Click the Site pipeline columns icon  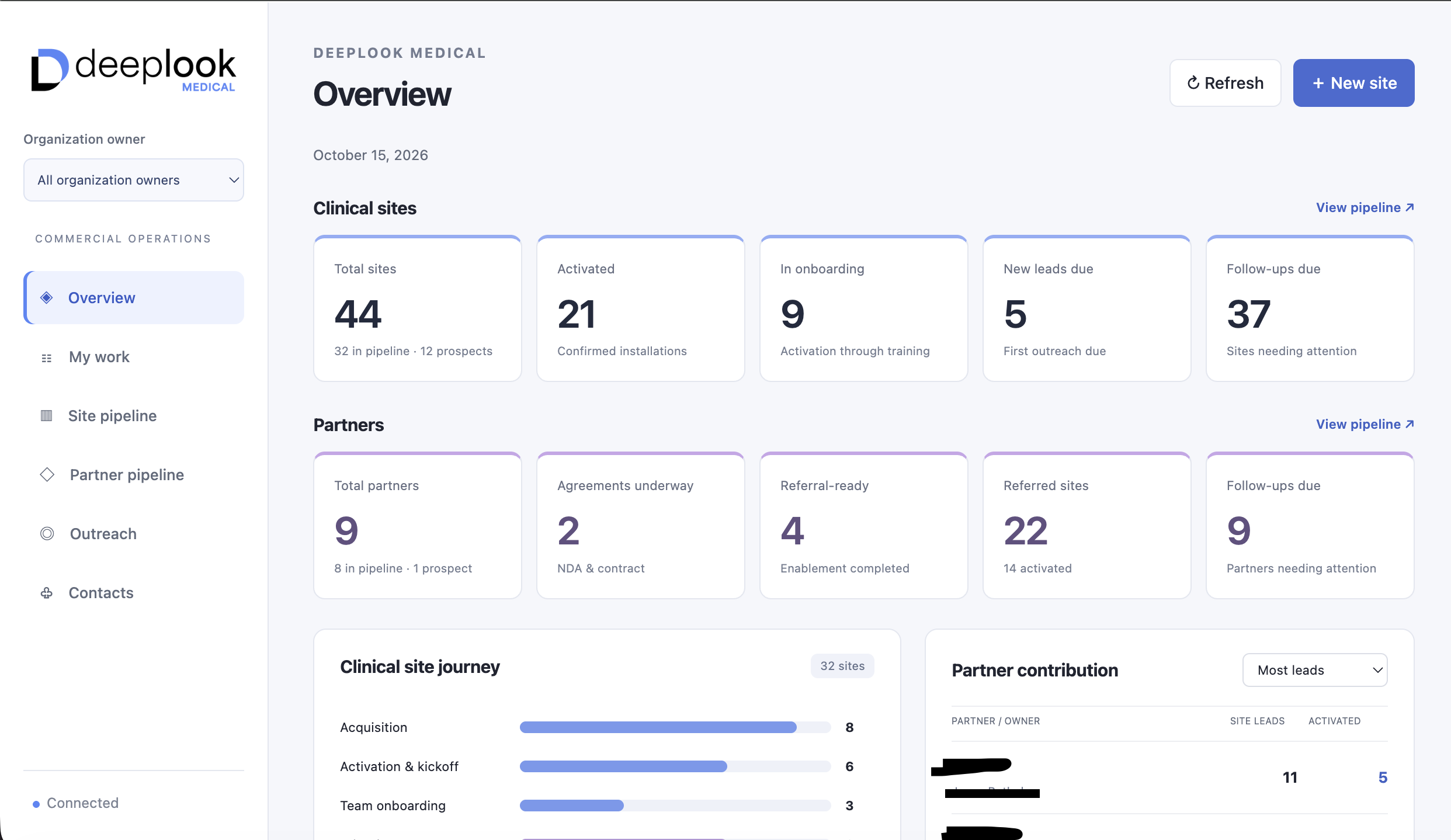[x=47, y=416]
